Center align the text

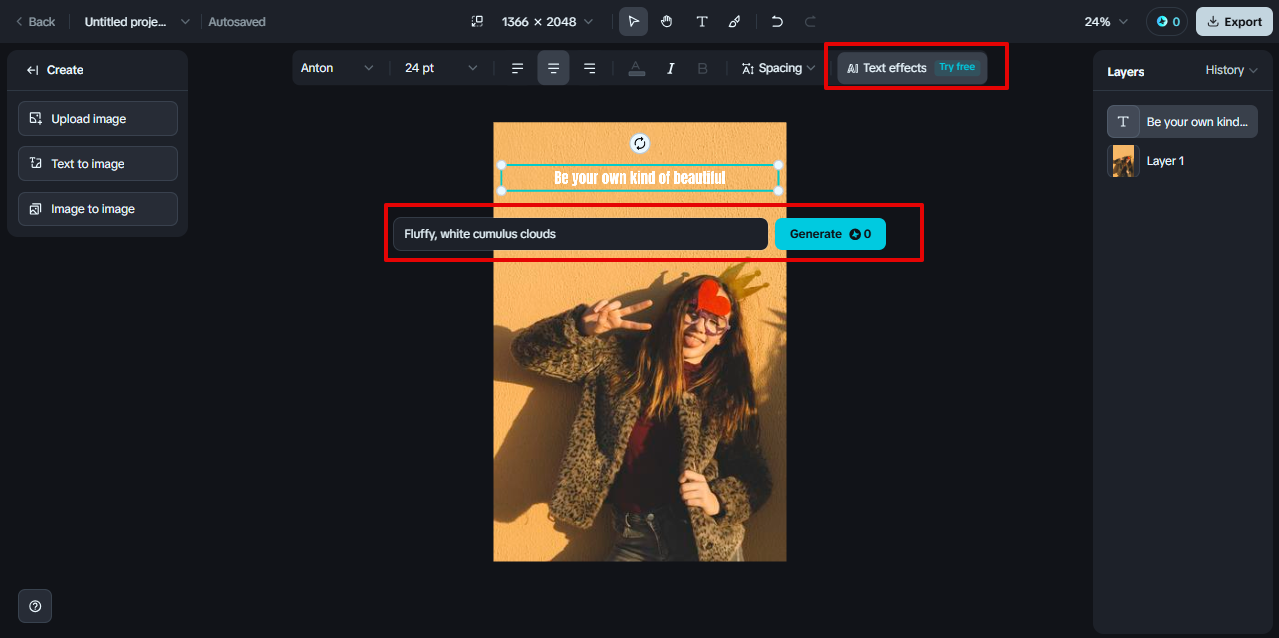coord(553,68)
